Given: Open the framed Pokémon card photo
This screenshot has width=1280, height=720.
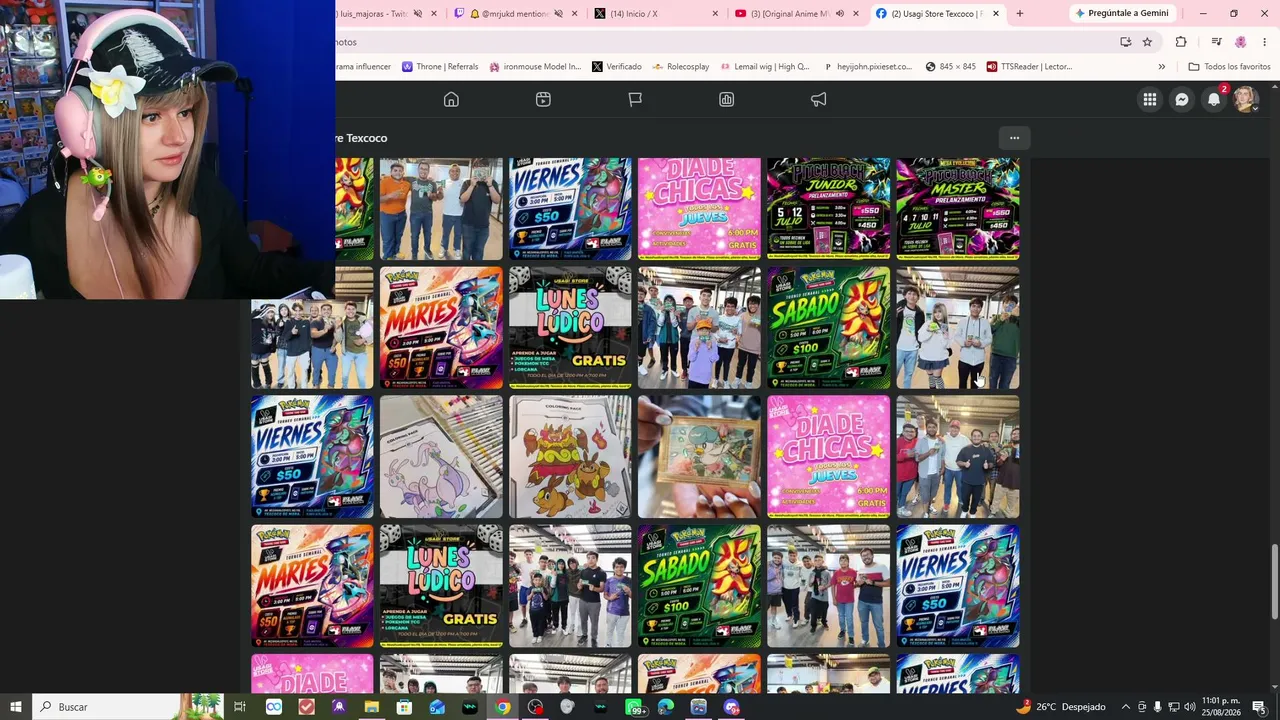Looking at the screenshot, I should tap(699, 457).
